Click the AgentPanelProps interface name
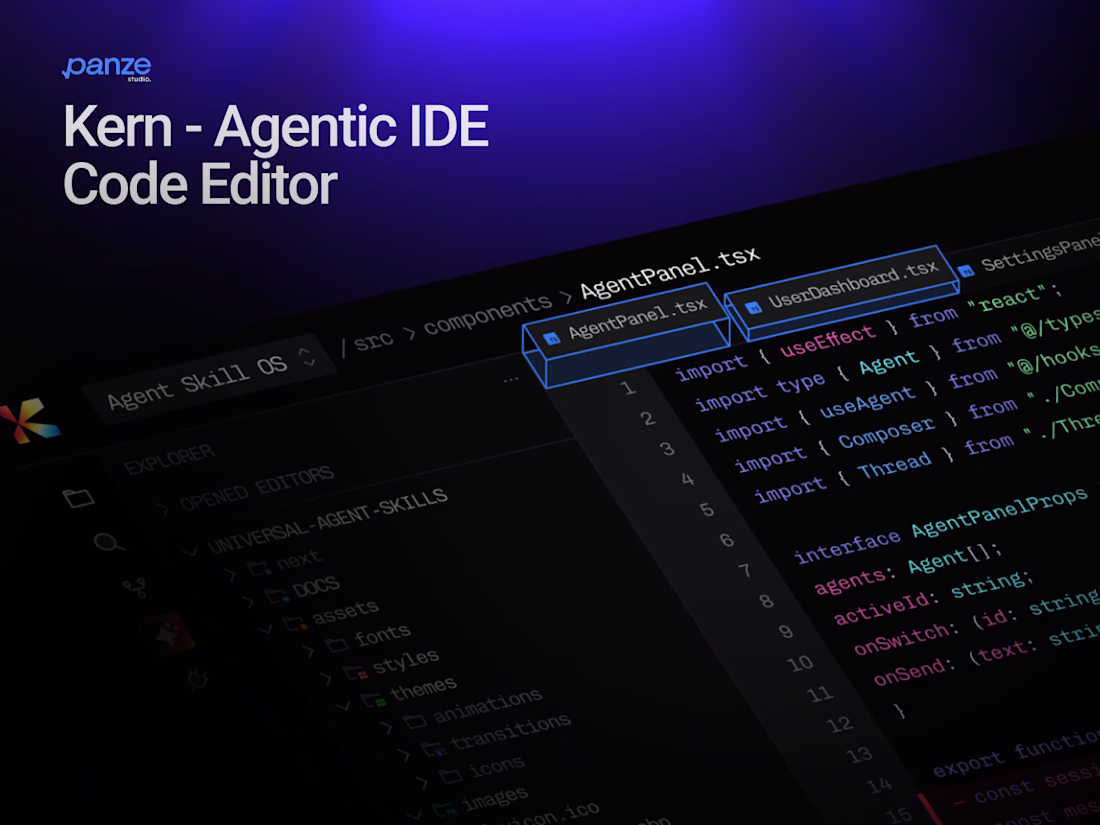The height and width of the screenshot is (825, 1100). click(1000, 511)
